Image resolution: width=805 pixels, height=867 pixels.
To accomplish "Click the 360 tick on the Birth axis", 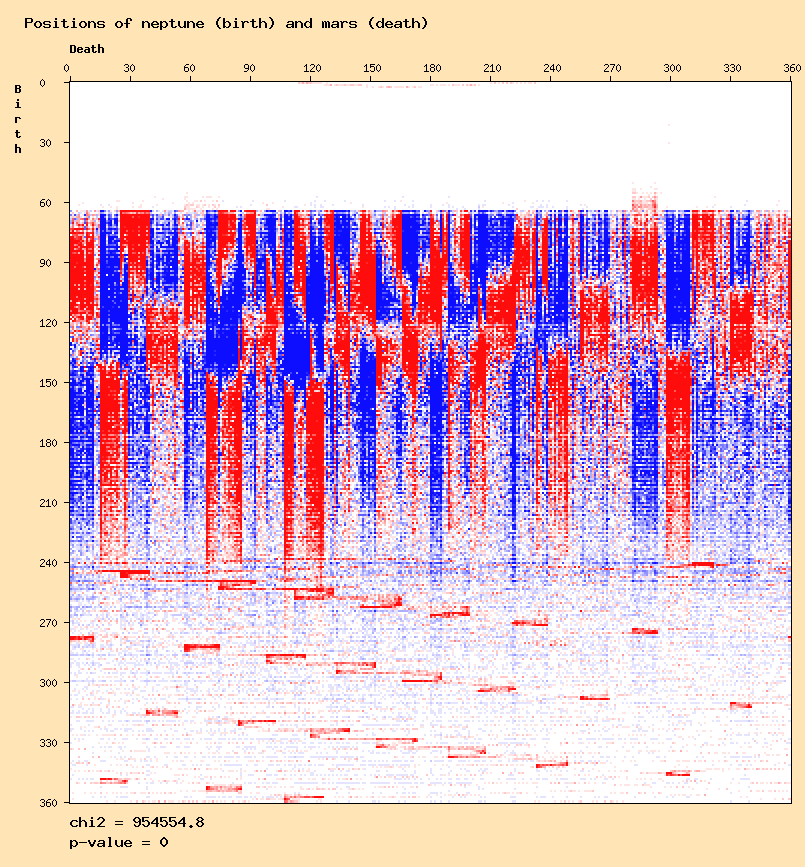I will tap(45, 802).
